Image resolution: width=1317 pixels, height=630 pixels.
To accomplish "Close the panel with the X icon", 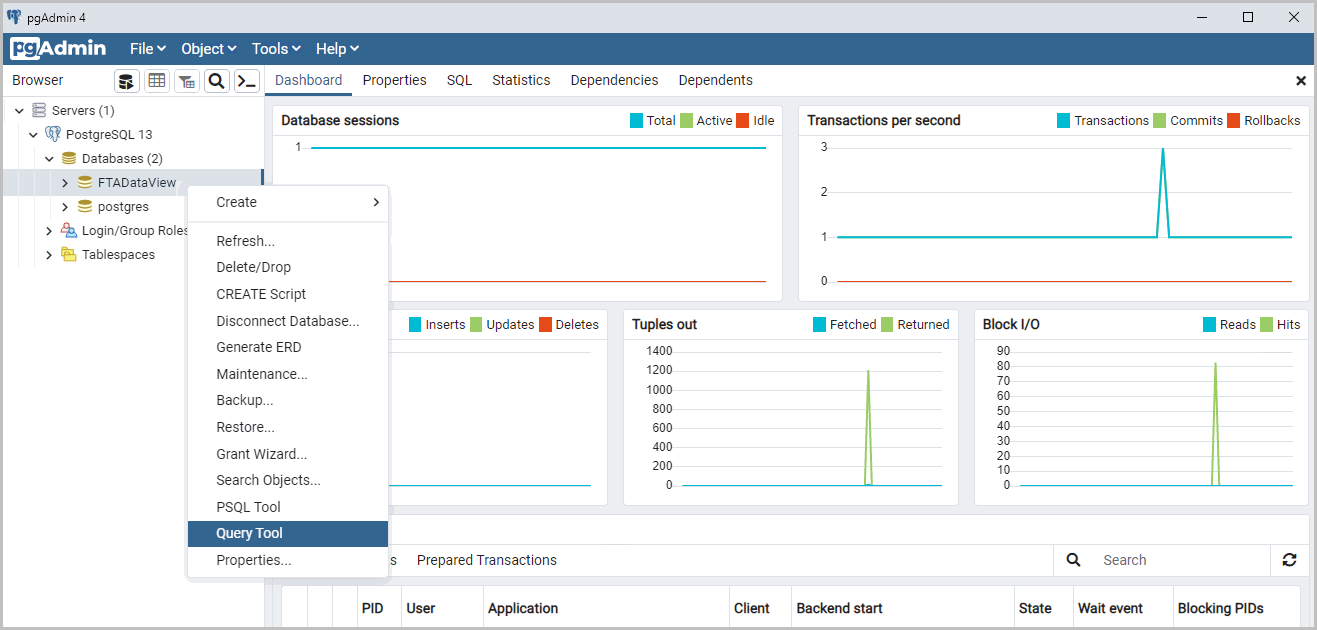I will click(1301, 81).
